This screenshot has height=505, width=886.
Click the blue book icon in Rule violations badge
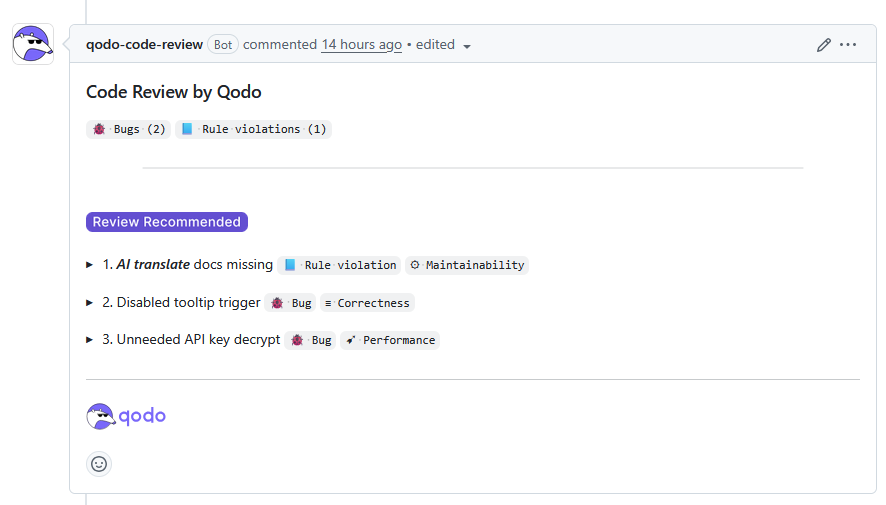[187, 129]
